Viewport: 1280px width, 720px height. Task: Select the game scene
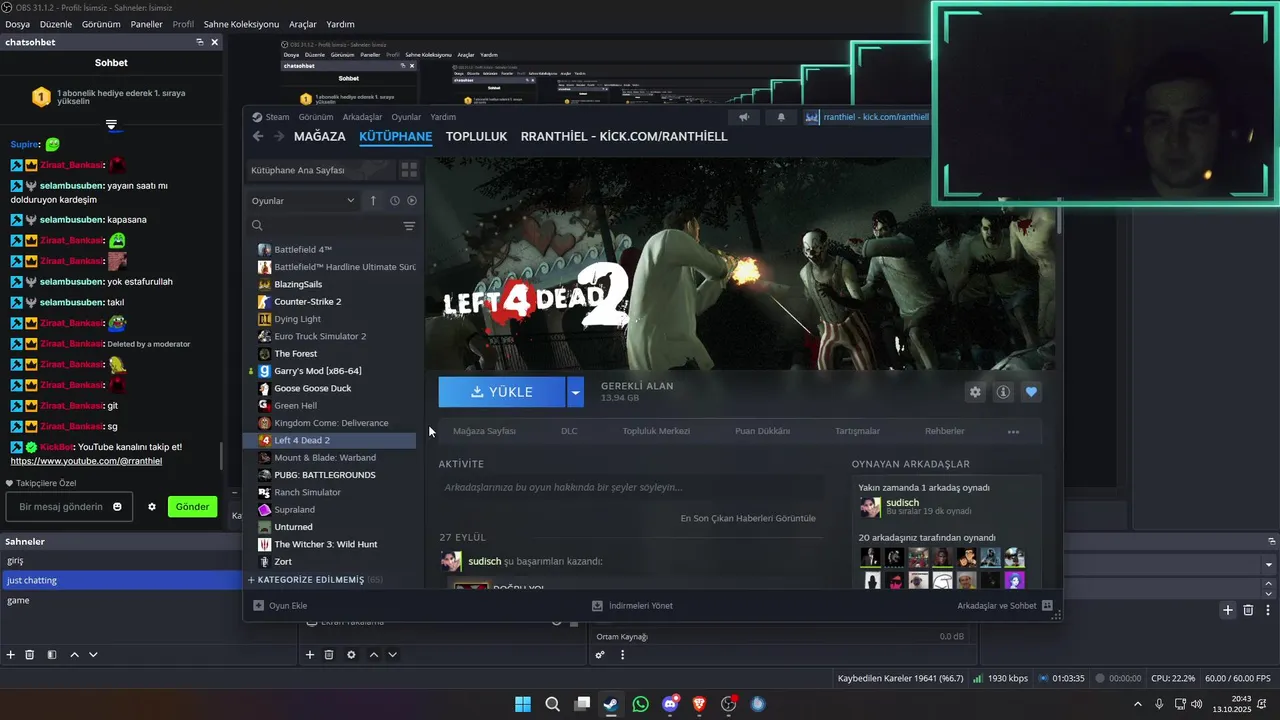[x=120, y=600]
